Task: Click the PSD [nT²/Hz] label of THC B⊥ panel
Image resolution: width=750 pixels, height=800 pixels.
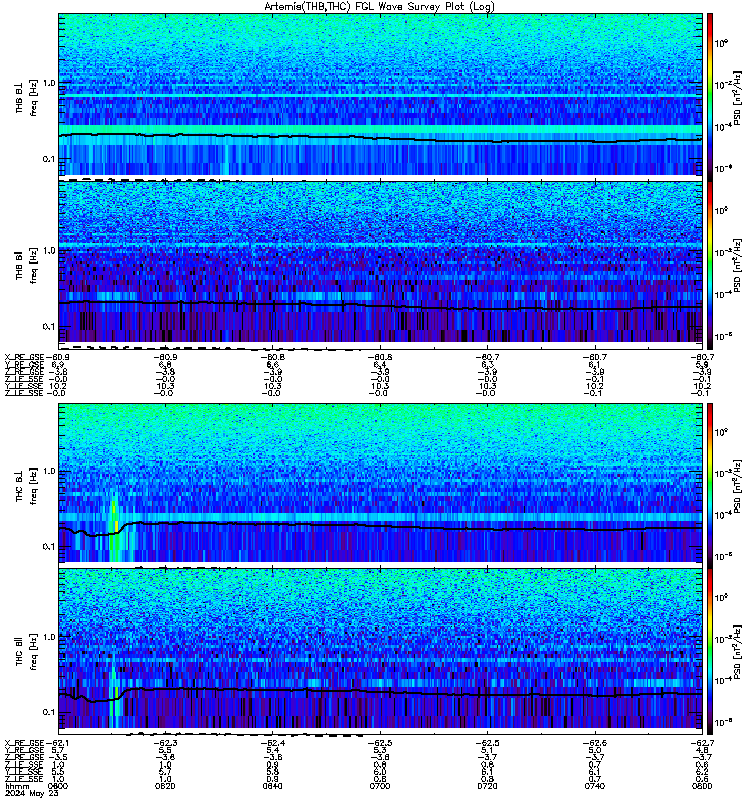Action: click(738, 486)
